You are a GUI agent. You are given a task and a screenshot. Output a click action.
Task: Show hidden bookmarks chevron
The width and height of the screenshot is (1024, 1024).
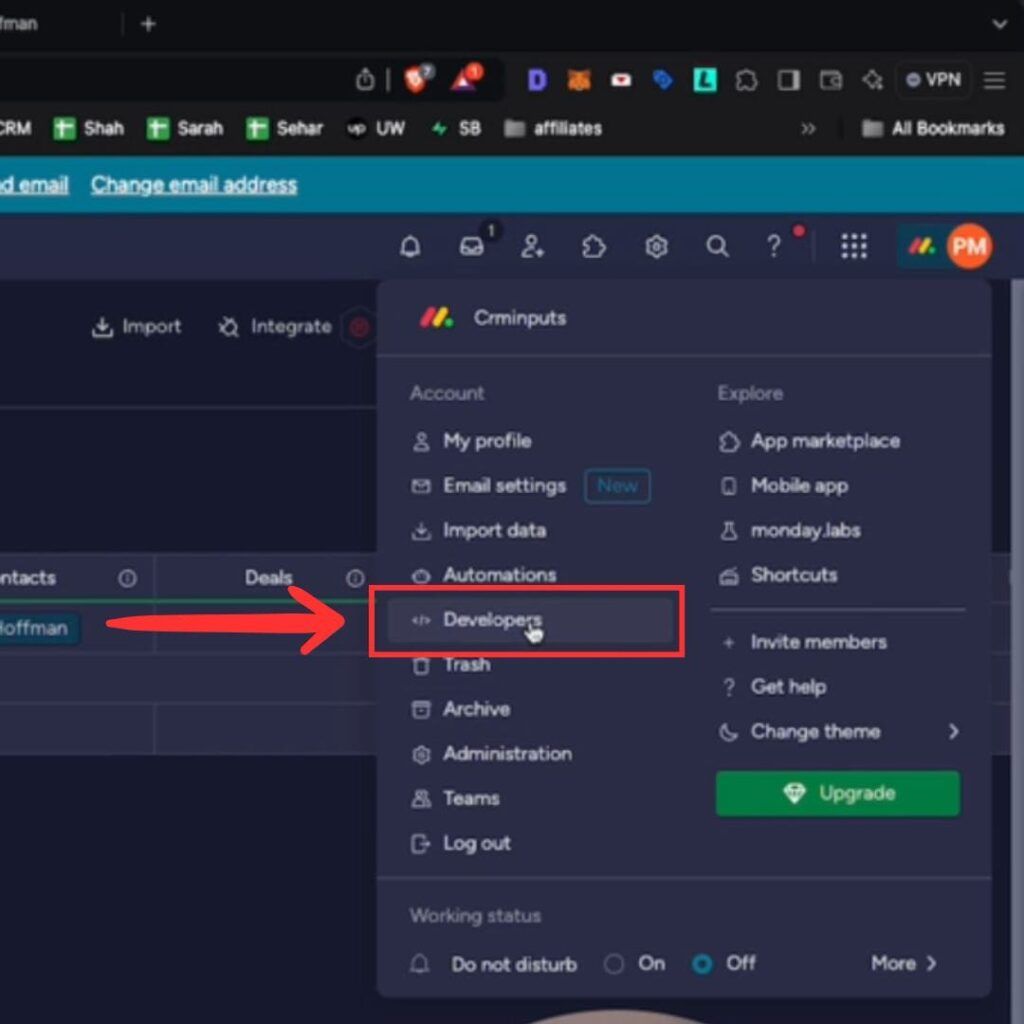click(x=808, y=129)
